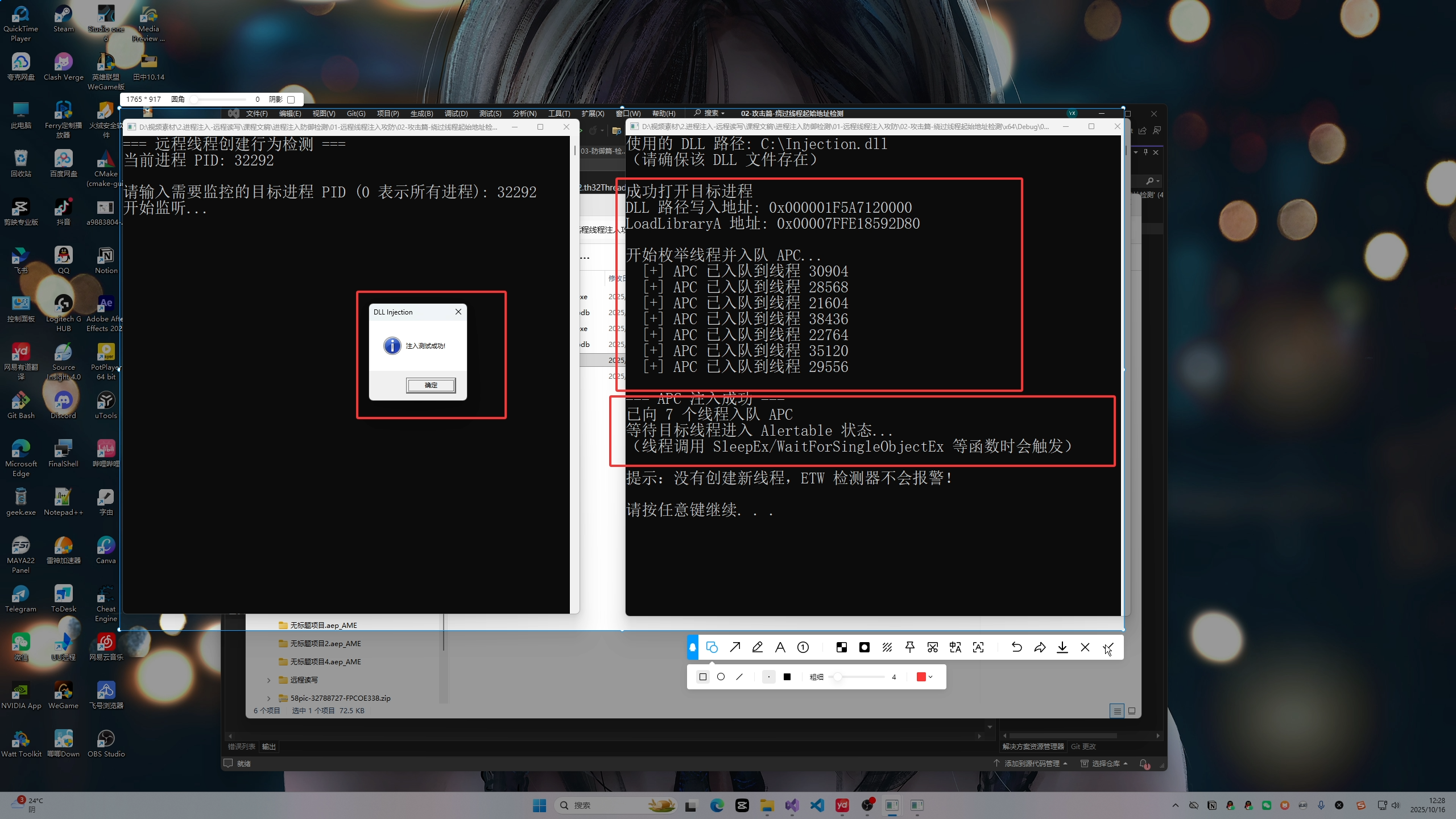Expand the 远程读写 folder
The image size is (1456, 819).
pyautogui.click(x=269, y=680)
